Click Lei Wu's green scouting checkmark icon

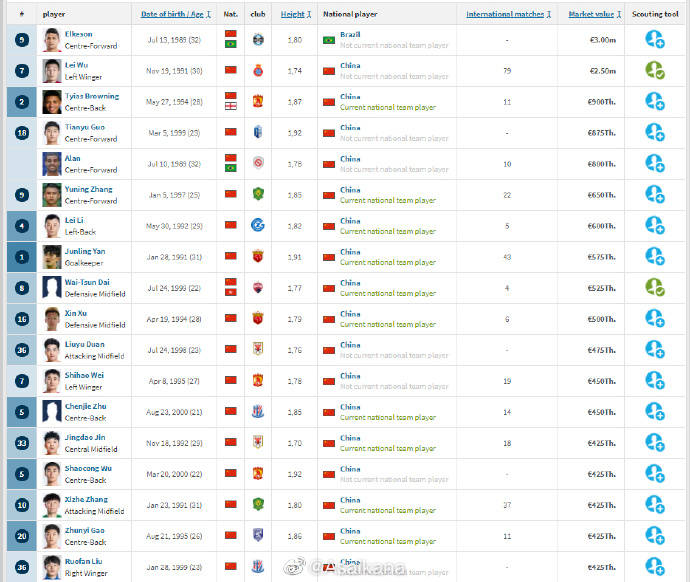tap(655, 70)
